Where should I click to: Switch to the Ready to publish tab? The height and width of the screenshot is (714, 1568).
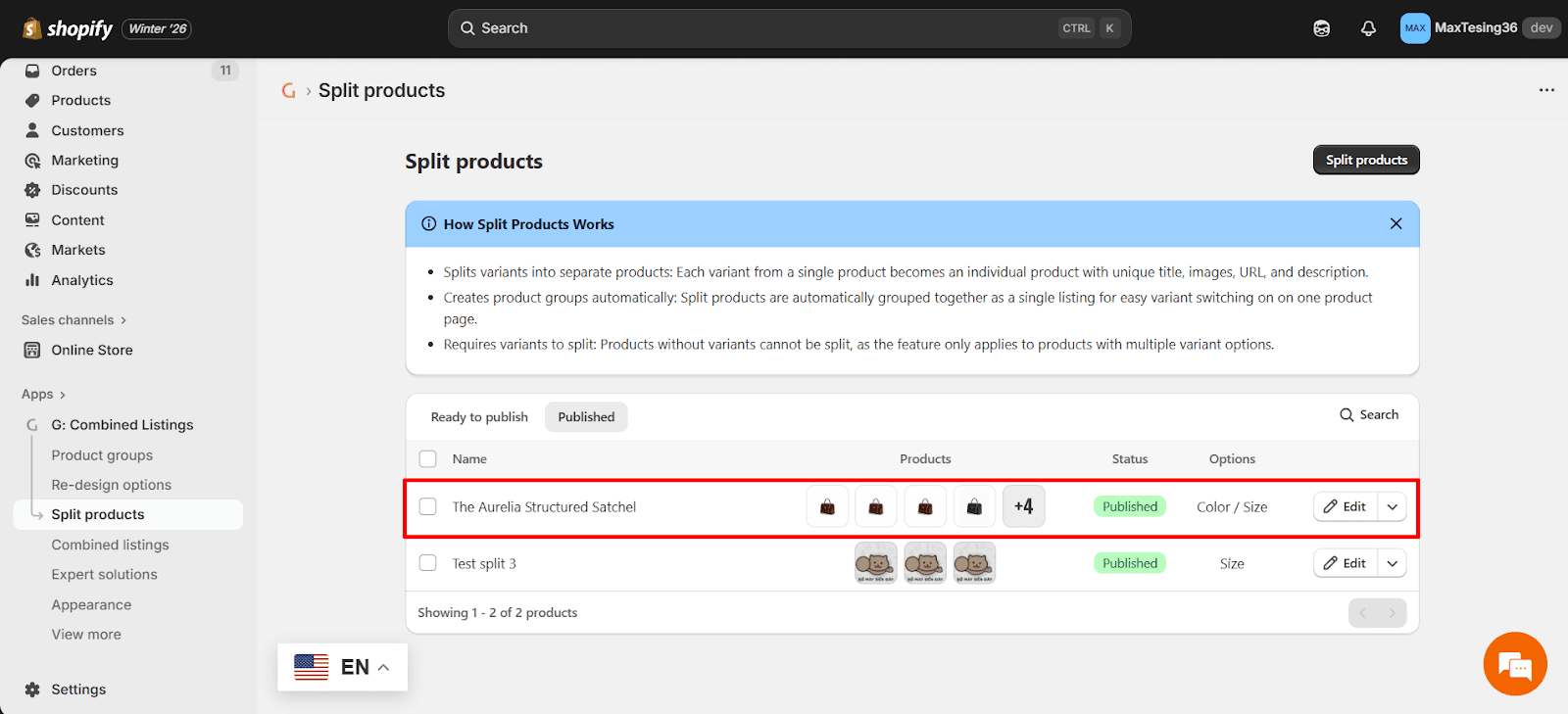[x=479, y=417]
